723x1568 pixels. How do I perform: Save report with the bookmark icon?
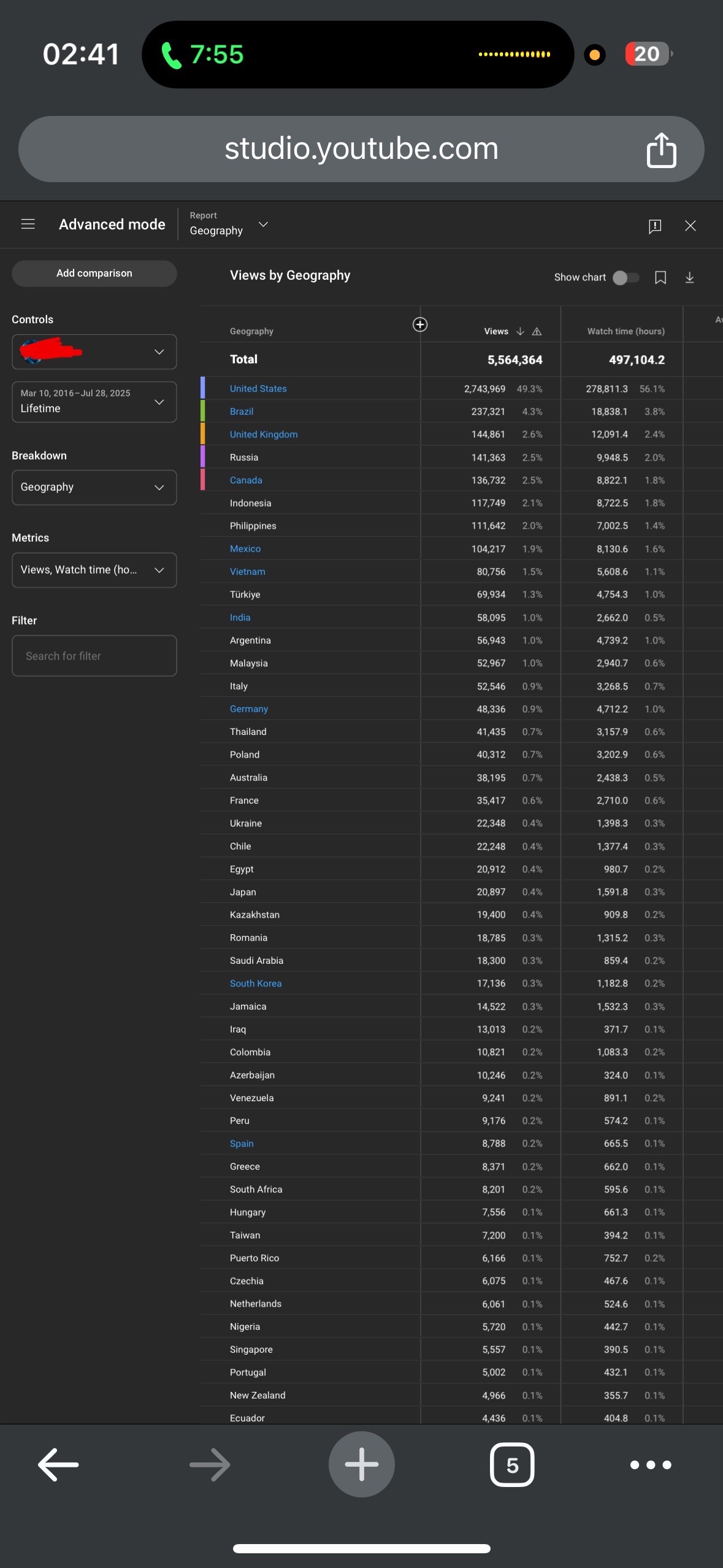coord(660,277)
